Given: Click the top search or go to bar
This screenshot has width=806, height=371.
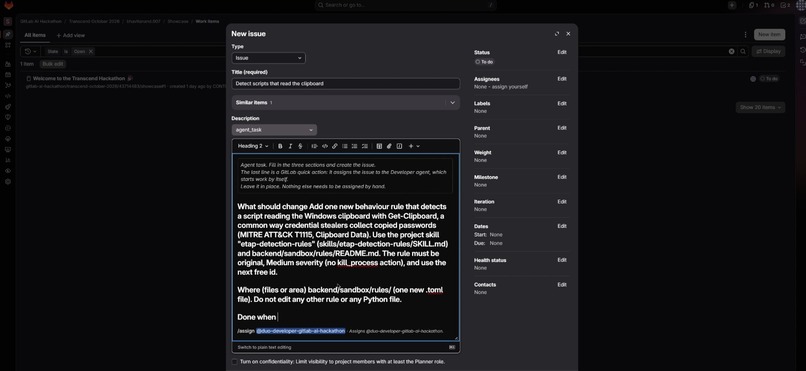Looking at the screenshot, I should pyautogui.click(x=406, y=5).
